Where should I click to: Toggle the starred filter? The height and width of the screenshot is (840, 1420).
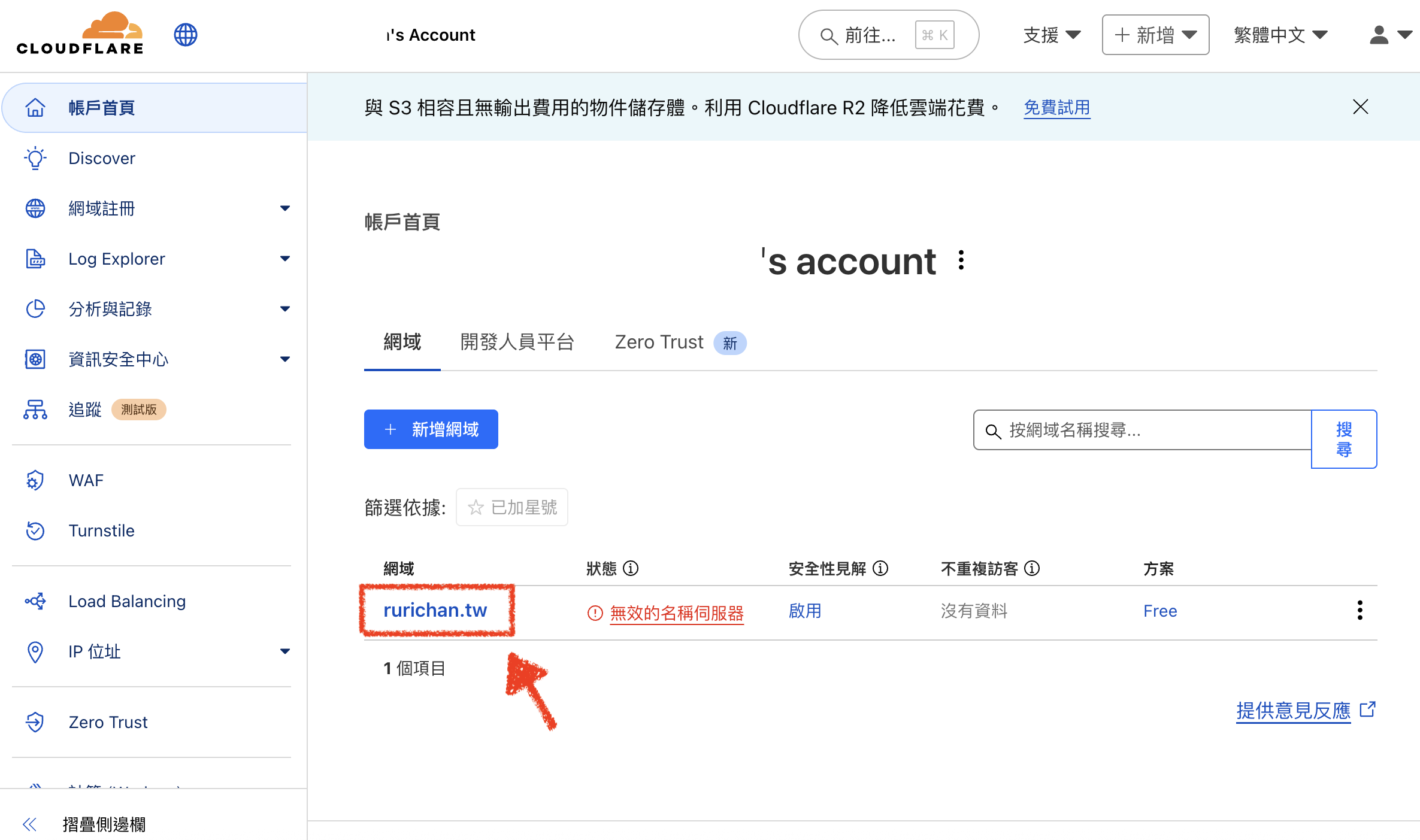(x=512, y=508)
